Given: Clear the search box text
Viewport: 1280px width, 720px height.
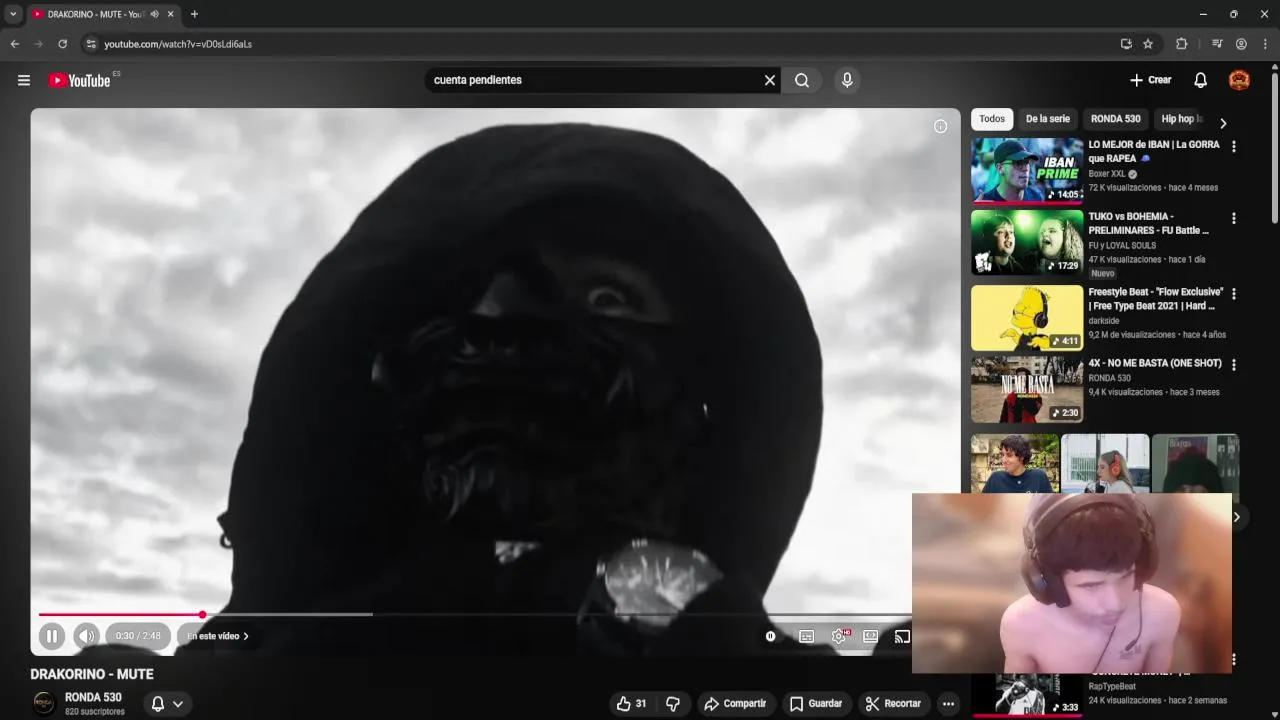Looking at the screenshot, I should click(x=770, y=80).
